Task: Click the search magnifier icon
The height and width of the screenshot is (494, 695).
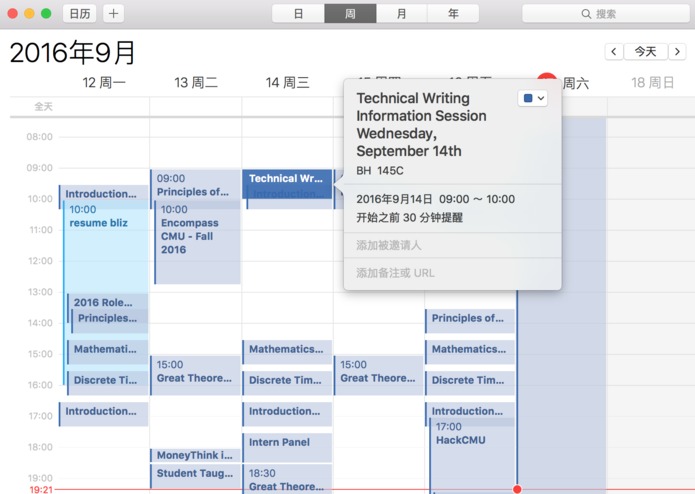Action: (x=586, y=14)
